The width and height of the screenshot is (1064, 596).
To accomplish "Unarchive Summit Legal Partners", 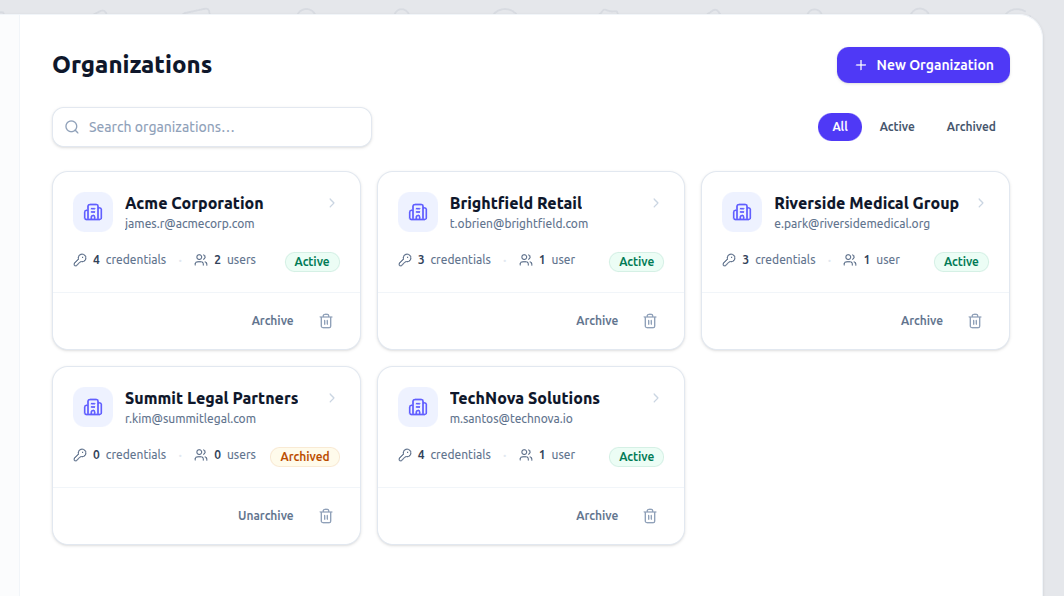I will click(266, 516).
